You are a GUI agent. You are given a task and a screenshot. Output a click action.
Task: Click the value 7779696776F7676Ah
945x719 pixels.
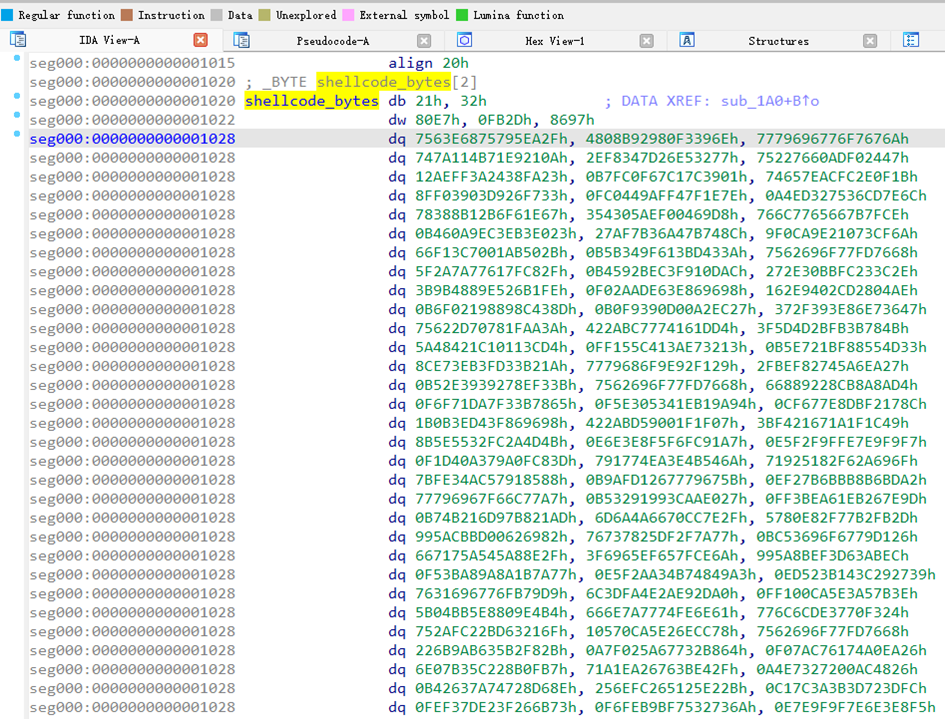tap(833, 139)
